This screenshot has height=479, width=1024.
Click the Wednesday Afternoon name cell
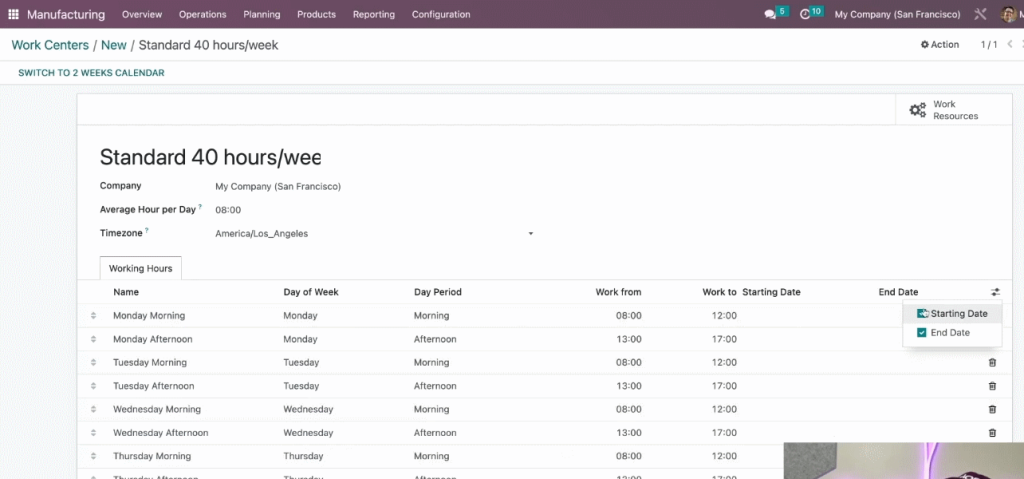tap(161, 433)
